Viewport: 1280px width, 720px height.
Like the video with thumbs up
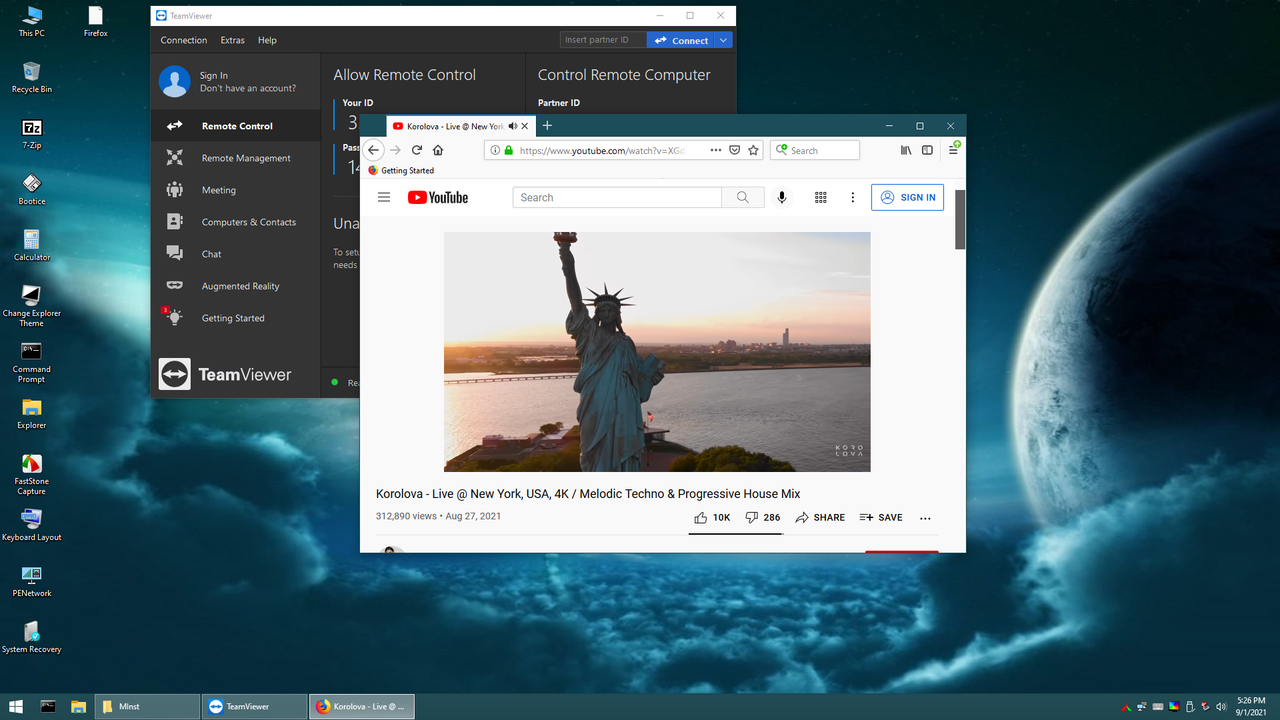point(712,517)
